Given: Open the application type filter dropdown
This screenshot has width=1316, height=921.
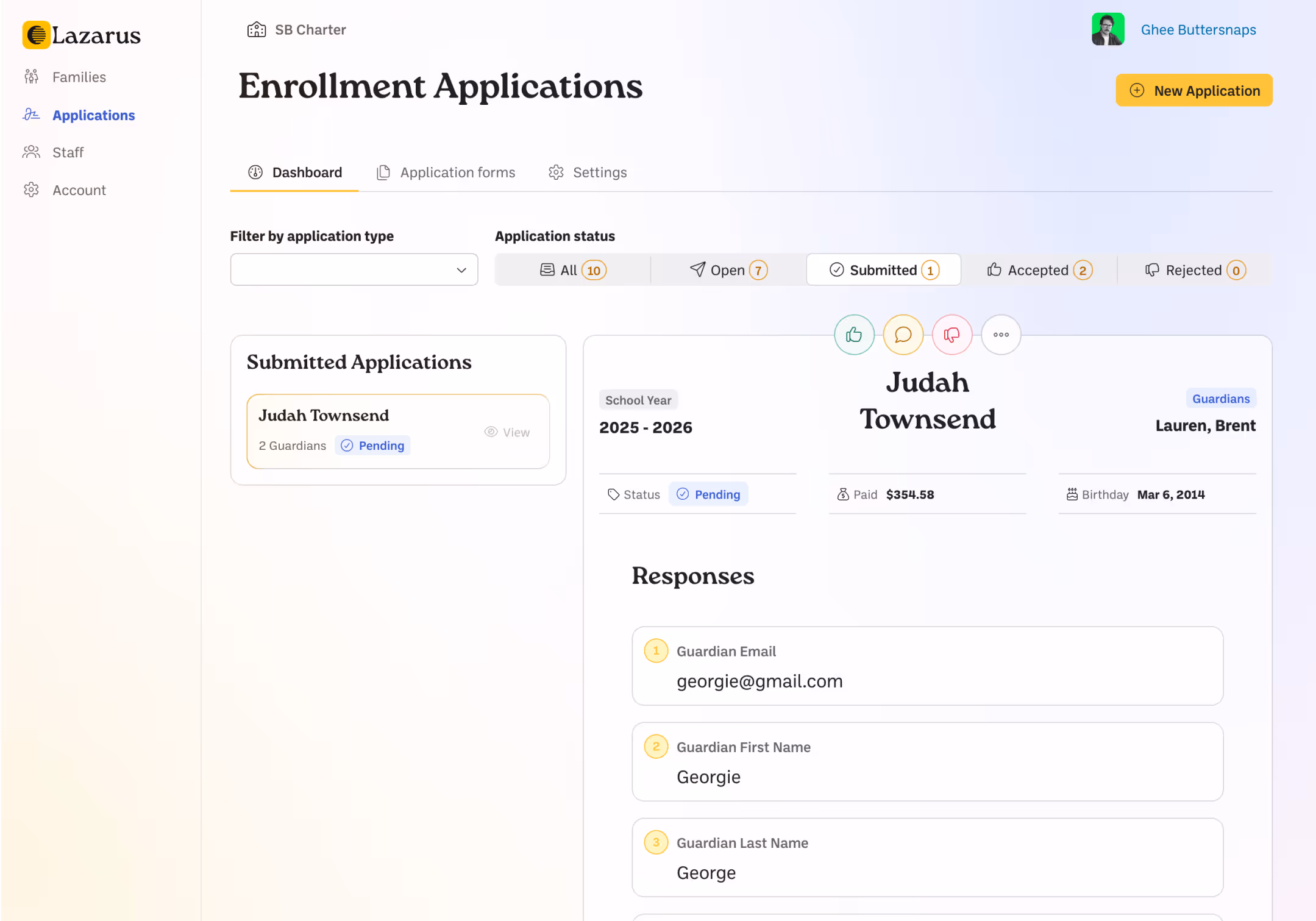Looking at the screenshot, I should [354, 269].
